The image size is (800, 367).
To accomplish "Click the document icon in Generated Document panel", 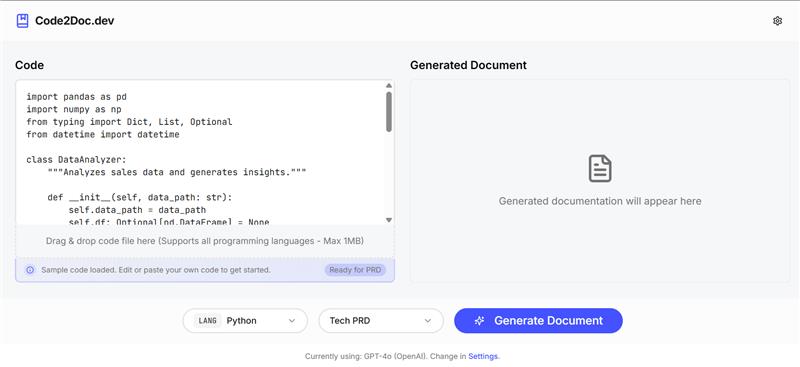I will 599,169.
